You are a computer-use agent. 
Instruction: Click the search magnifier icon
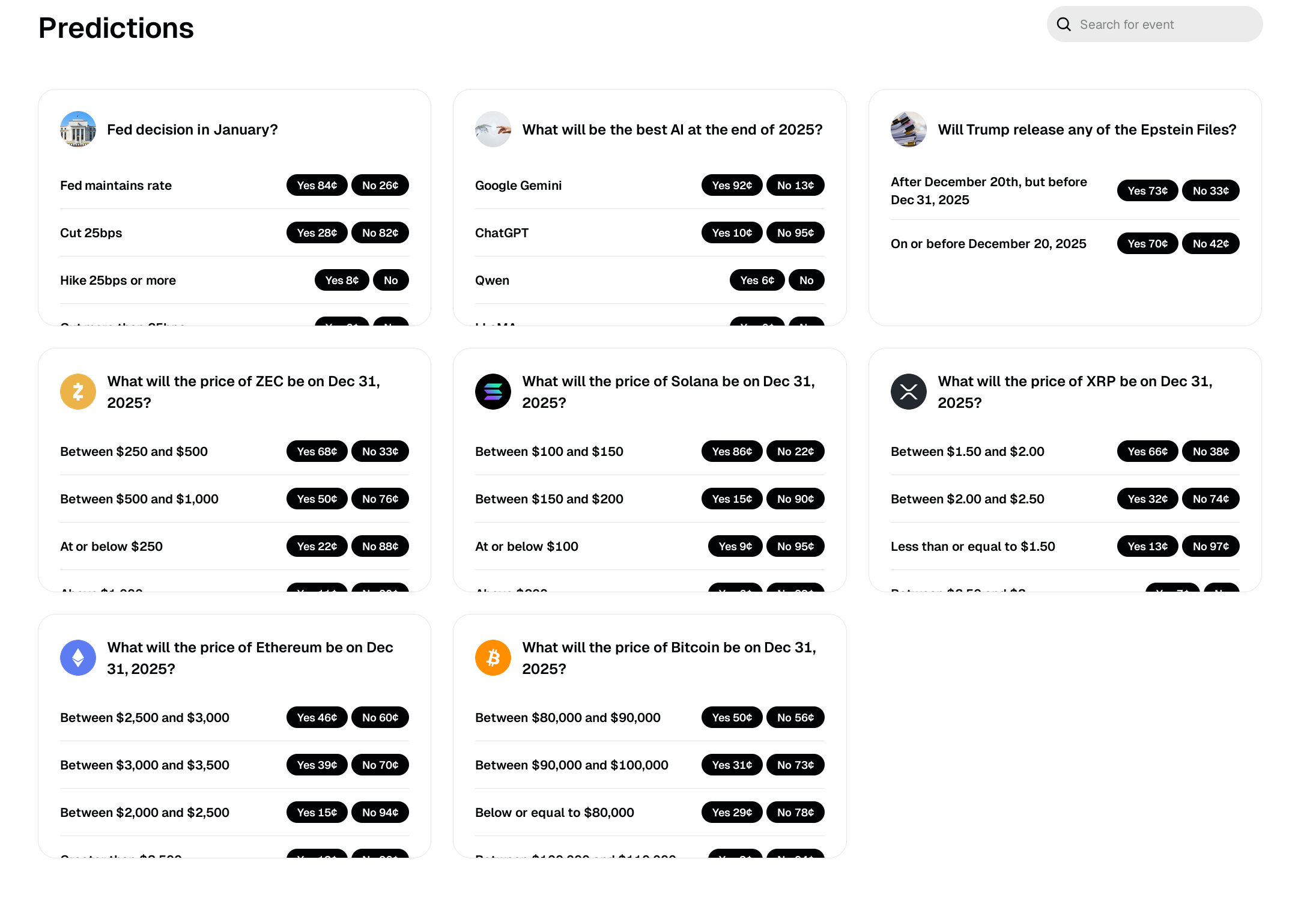click(1064, 24)
